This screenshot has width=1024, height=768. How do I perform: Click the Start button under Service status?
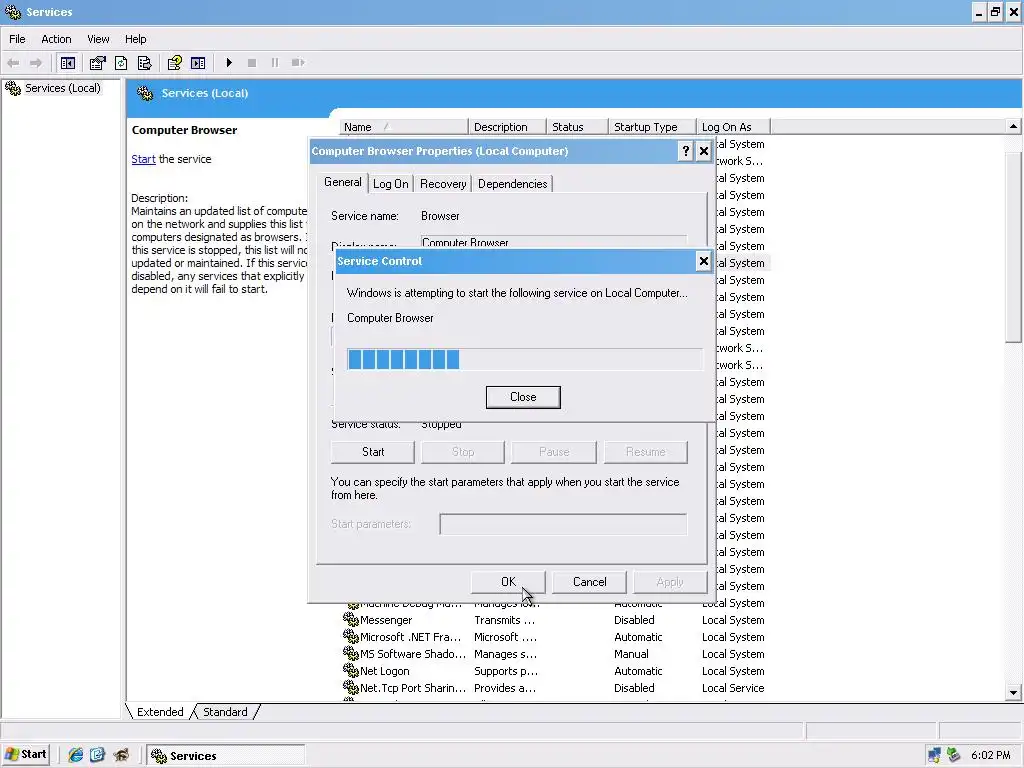pyautogui.click(x=373, y=452)
